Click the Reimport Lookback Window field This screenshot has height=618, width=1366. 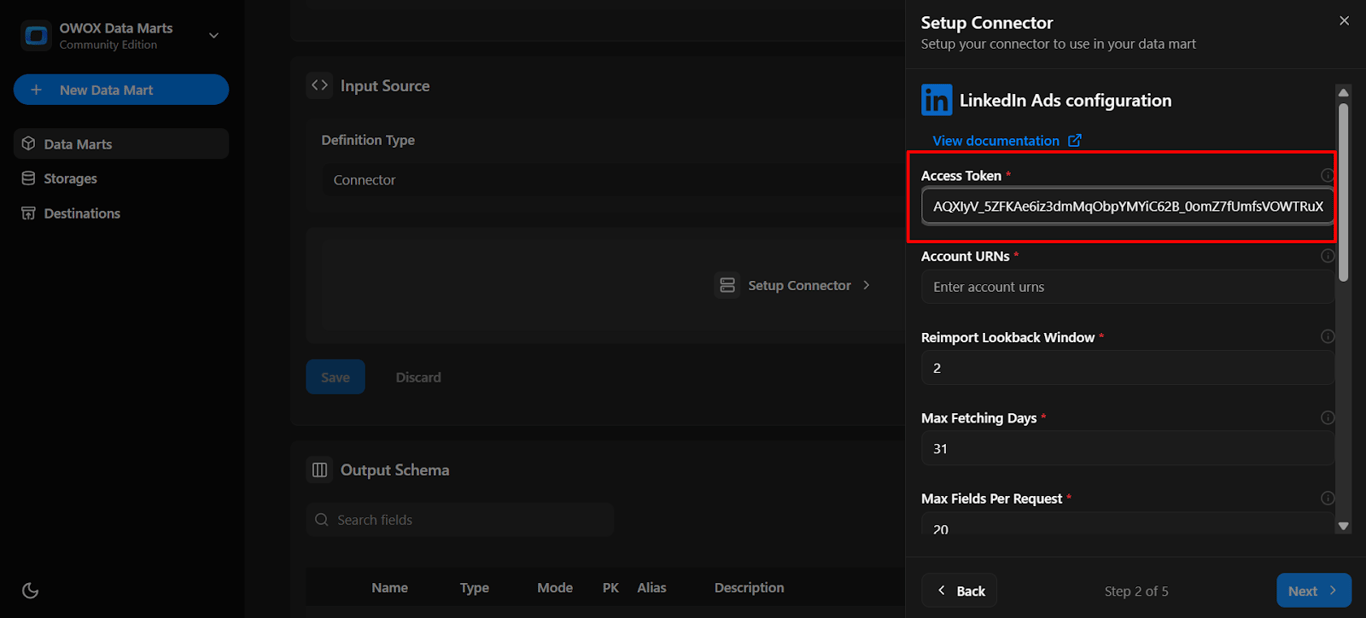(1127, 368)
